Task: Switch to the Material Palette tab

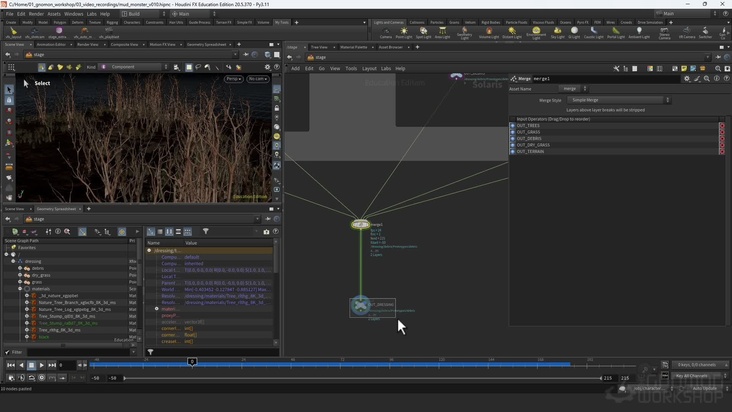Action: (353, 47)
